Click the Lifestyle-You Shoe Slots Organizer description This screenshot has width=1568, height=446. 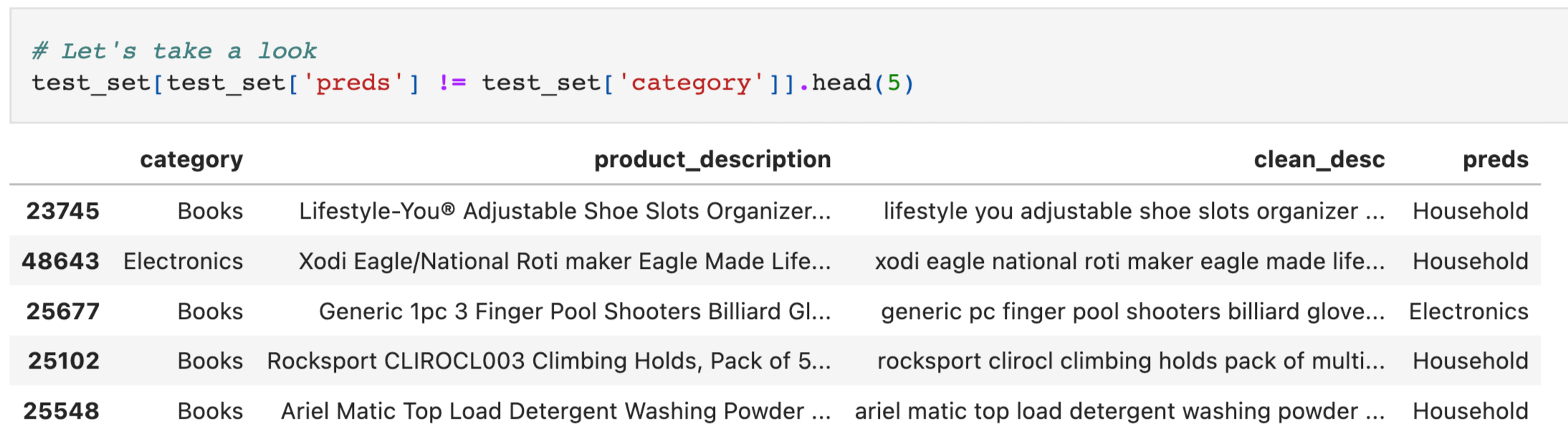coord(565,211)
